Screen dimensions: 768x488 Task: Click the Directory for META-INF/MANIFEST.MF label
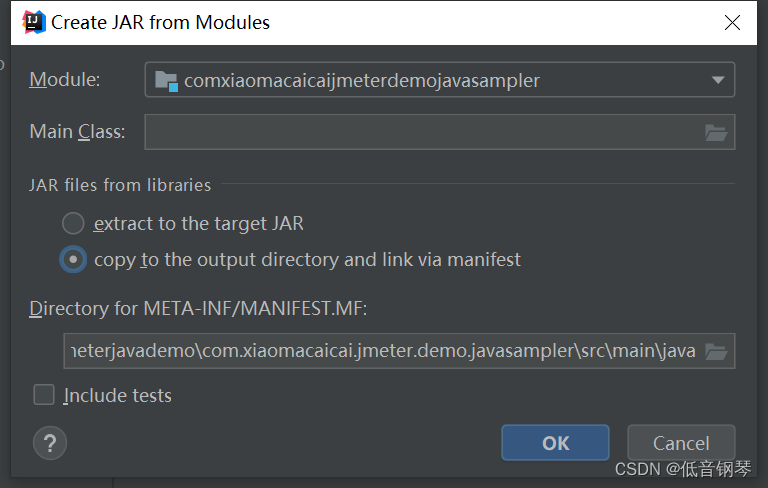(198, 309)
